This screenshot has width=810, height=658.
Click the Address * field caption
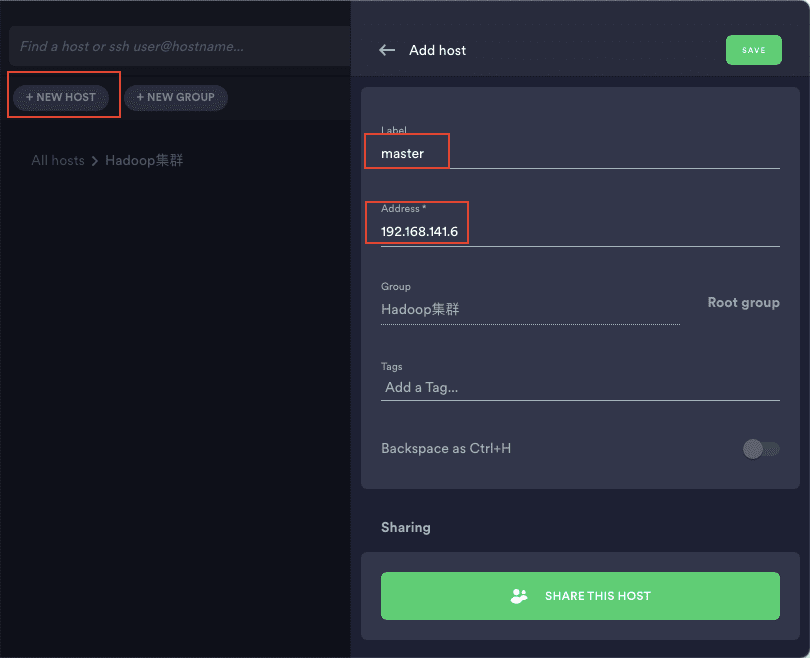403,209
